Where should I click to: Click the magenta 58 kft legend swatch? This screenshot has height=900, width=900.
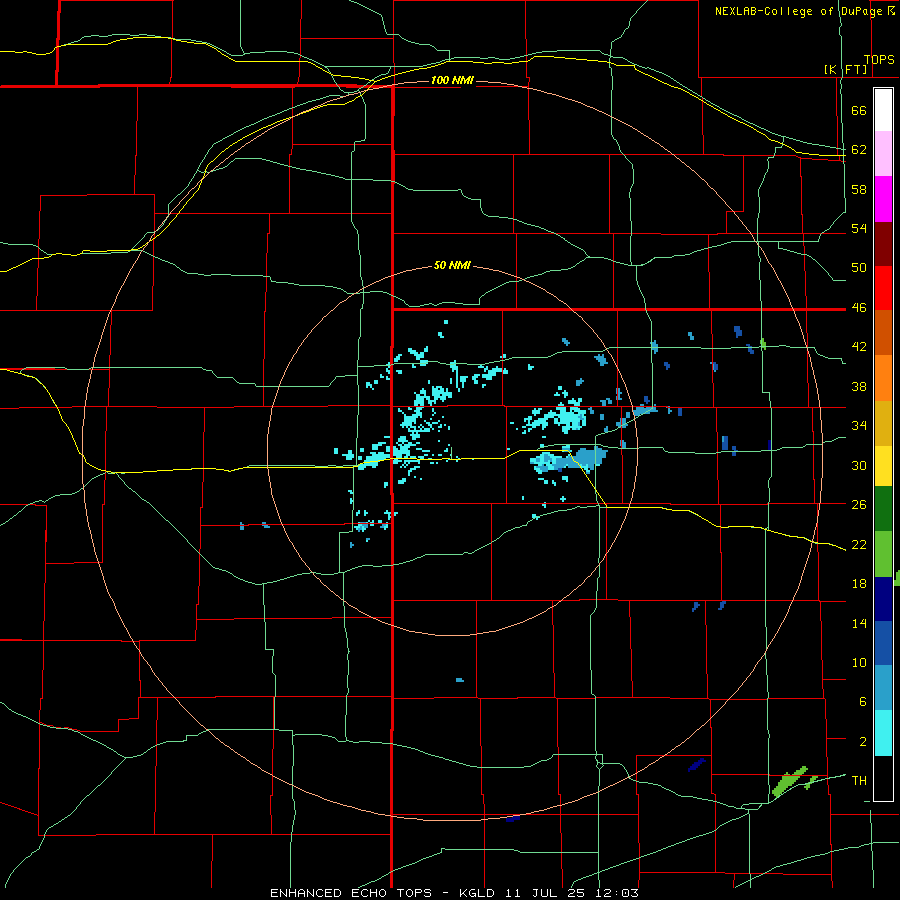point(883,199)
